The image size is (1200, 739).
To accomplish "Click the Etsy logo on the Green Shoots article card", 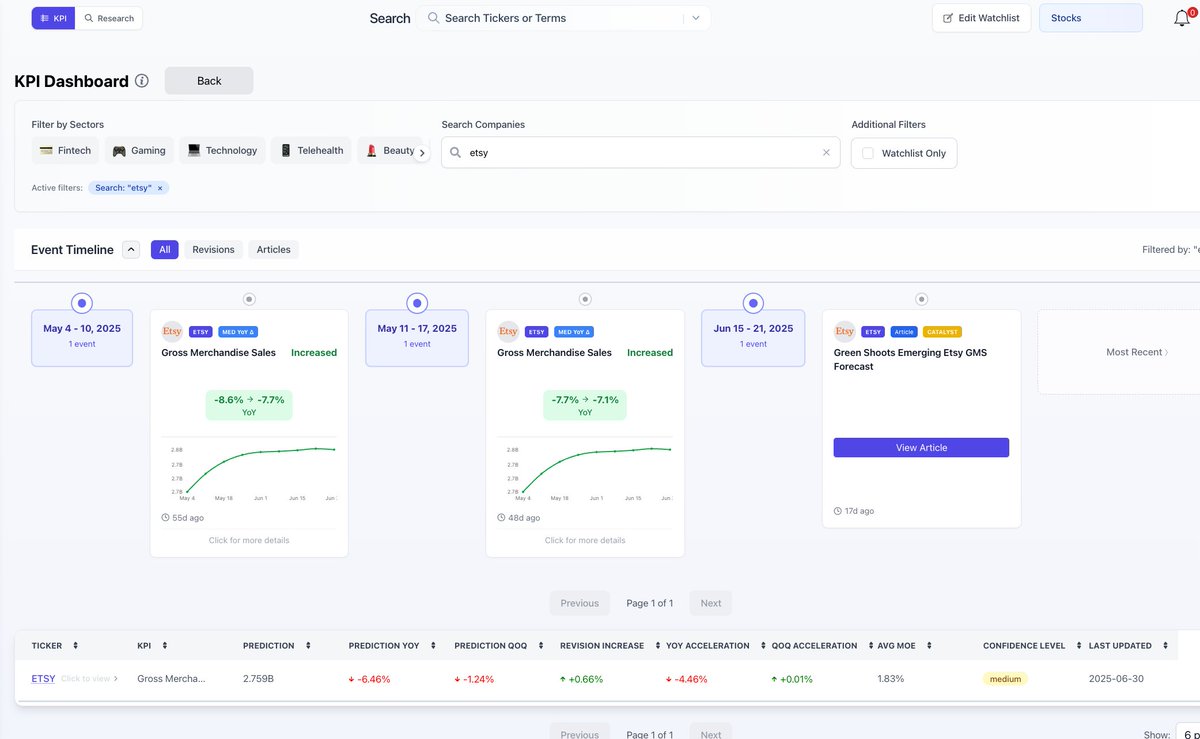I will point(845,331).
